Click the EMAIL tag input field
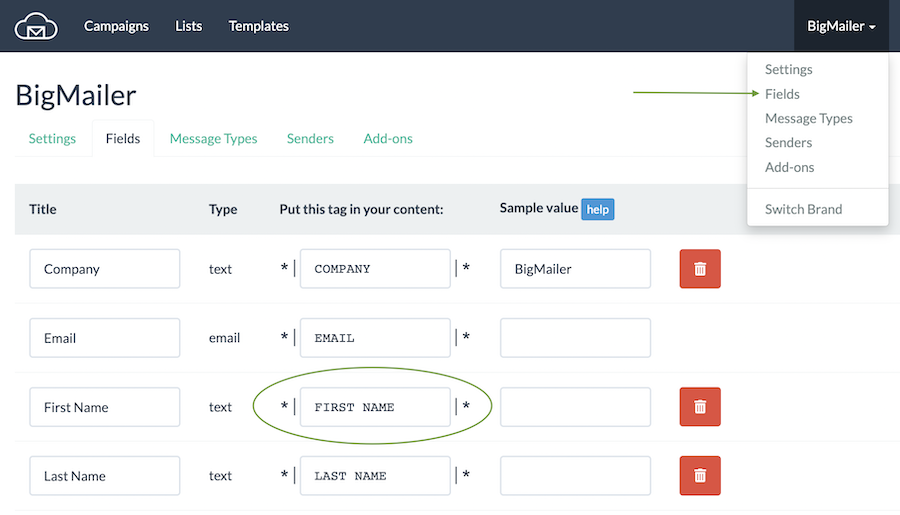The image size is (900, 515). click(x=375, y=338)
